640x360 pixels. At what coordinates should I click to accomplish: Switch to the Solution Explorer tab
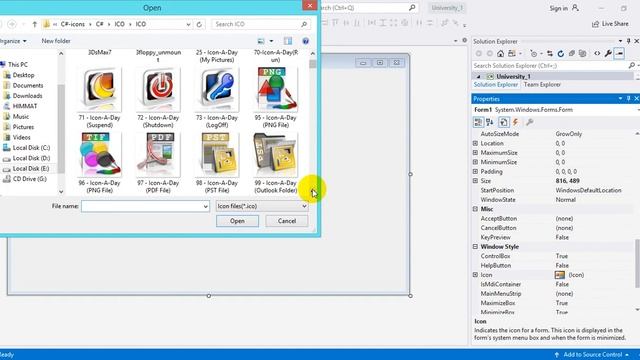(496, 85)
